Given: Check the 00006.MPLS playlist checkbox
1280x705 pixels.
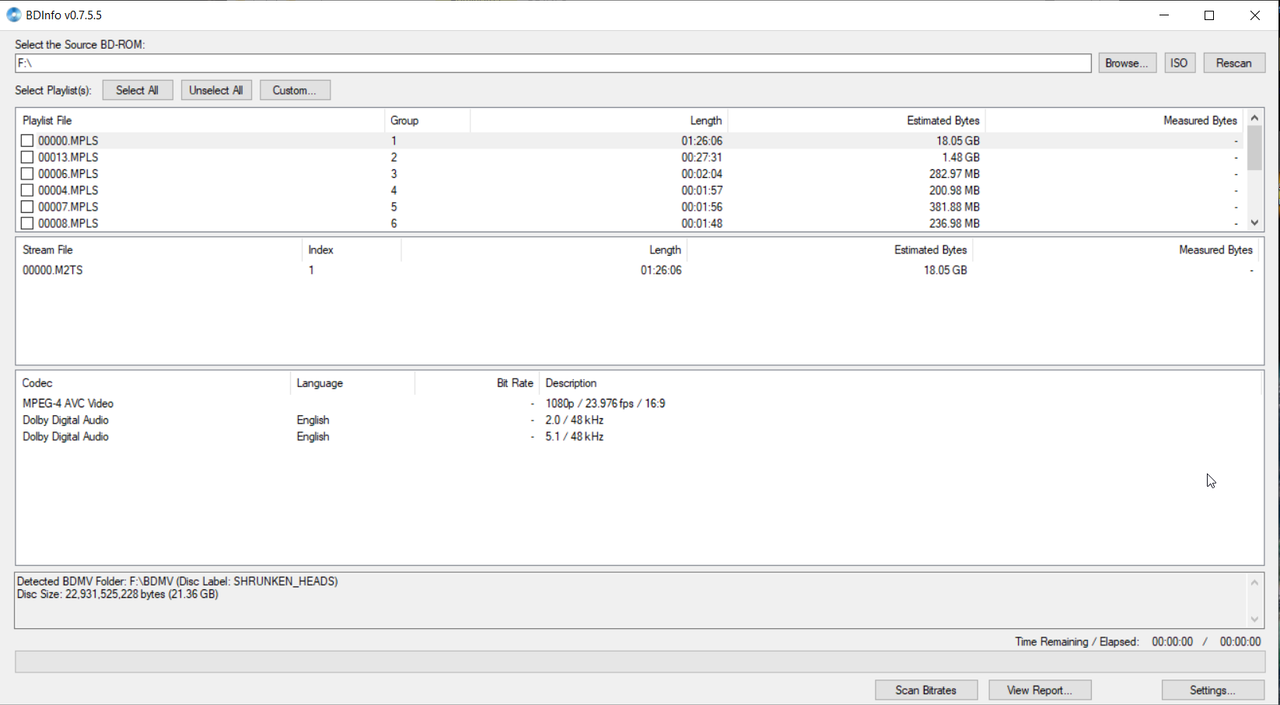Looking at the screenshot, I should click(x=28, y=174).
